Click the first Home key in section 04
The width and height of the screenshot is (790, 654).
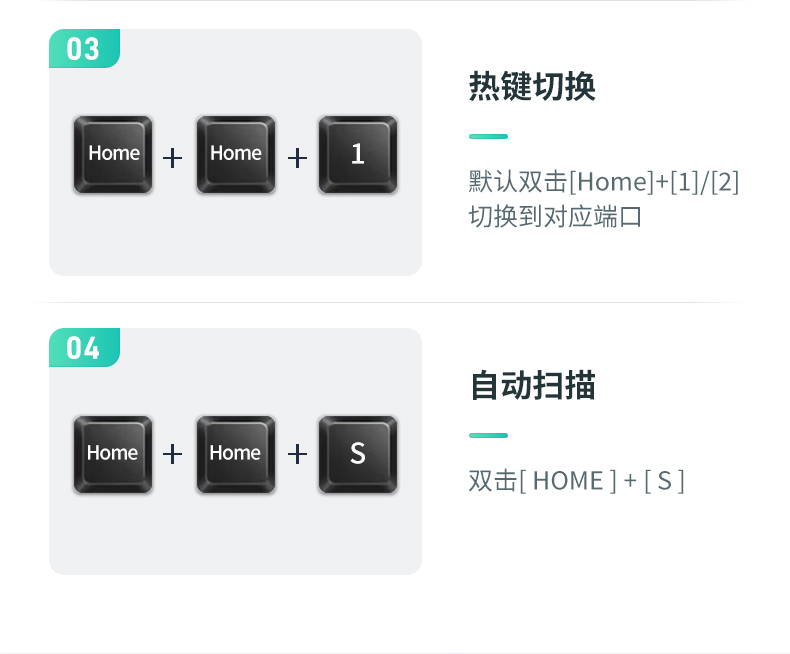tap(113, 454)
